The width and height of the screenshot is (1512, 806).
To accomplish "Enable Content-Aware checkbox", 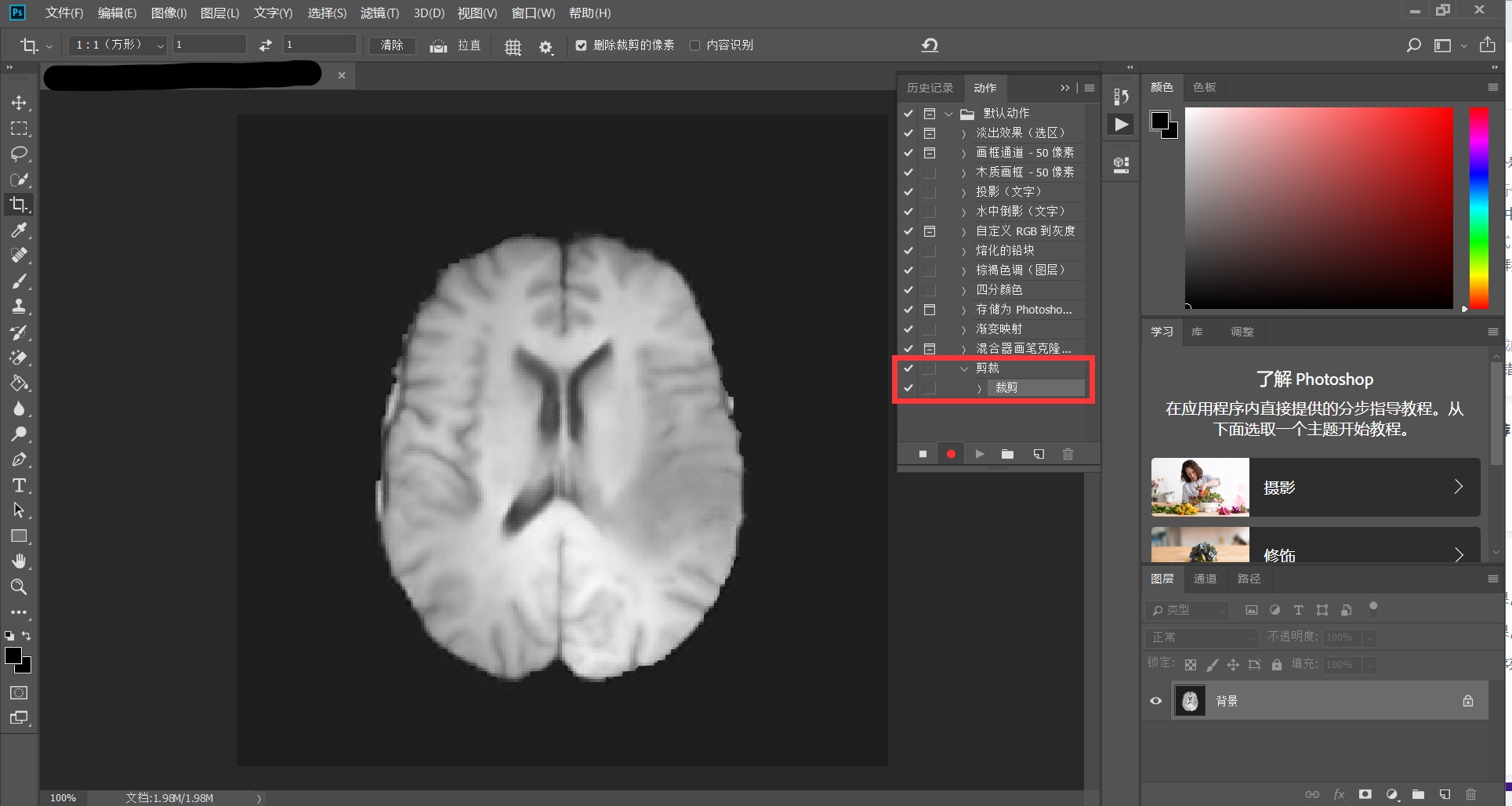I will [x=694, y=45].
